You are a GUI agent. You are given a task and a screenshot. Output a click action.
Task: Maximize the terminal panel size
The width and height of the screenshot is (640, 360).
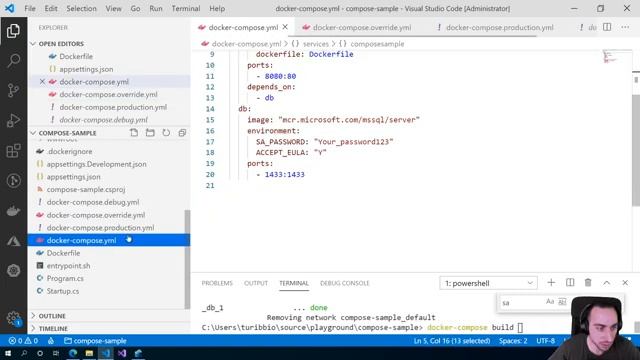pyautogui.click(x=607, y=282)
